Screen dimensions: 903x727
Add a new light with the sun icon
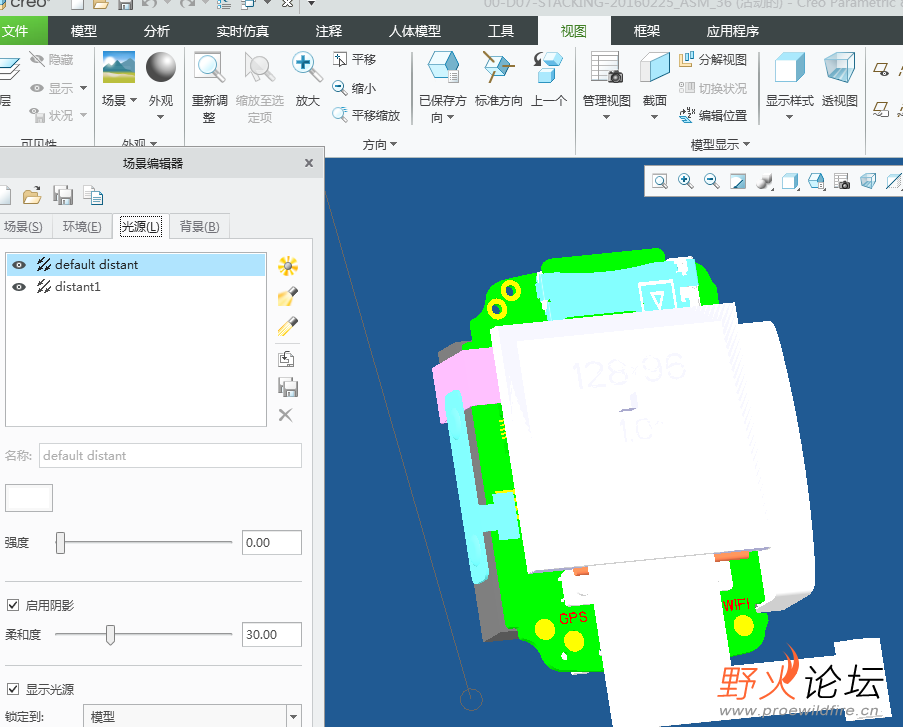coord(288,266)
